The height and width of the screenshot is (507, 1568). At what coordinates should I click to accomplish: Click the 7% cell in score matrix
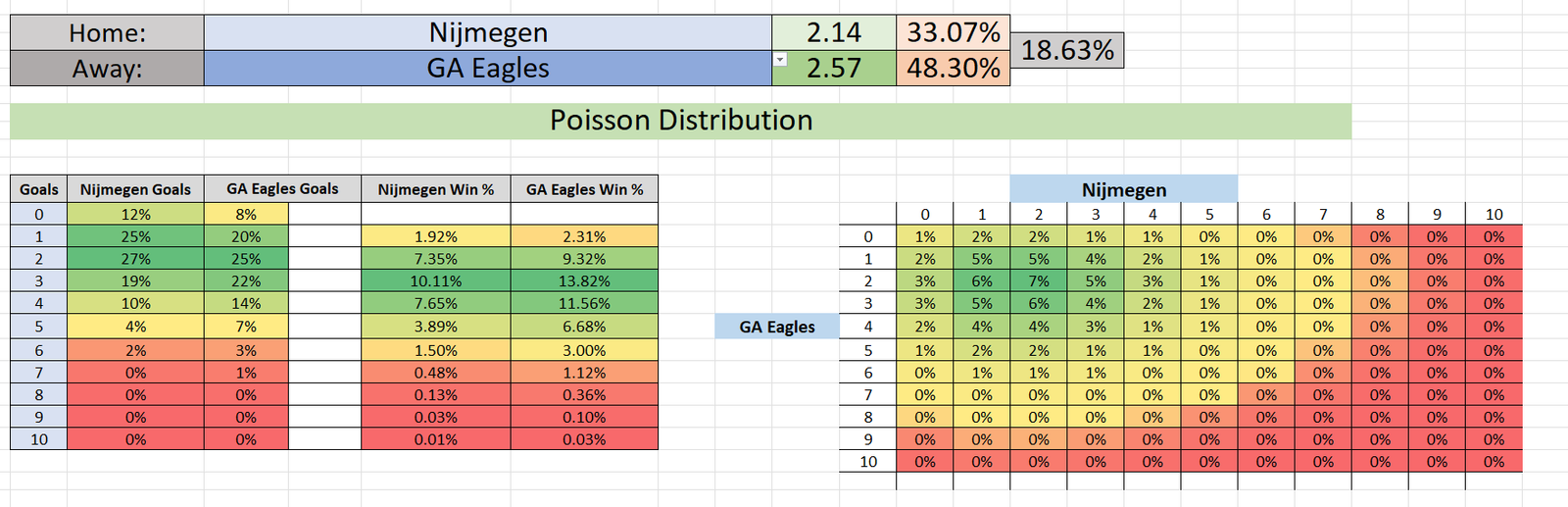(x=1039, y=281)
